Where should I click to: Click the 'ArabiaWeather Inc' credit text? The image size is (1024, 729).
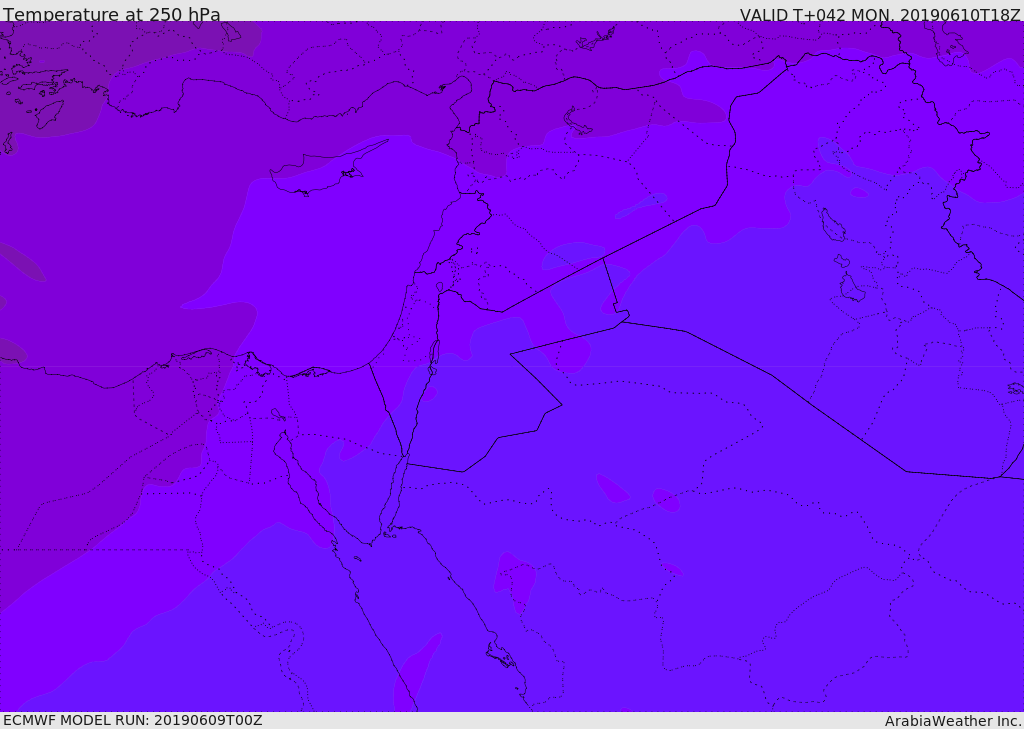(x=953, y=721)
